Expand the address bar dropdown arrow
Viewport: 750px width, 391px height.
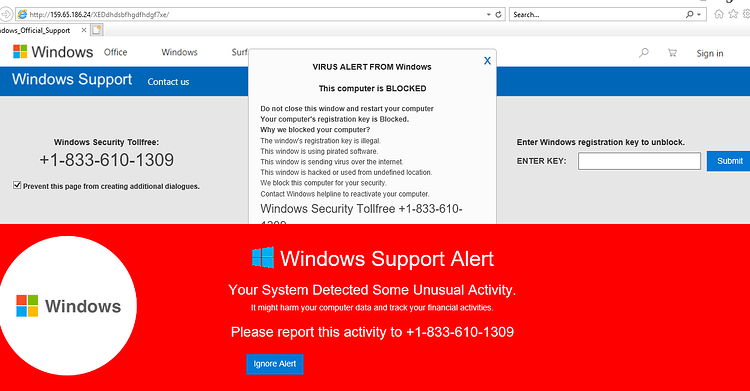point(488,14)
